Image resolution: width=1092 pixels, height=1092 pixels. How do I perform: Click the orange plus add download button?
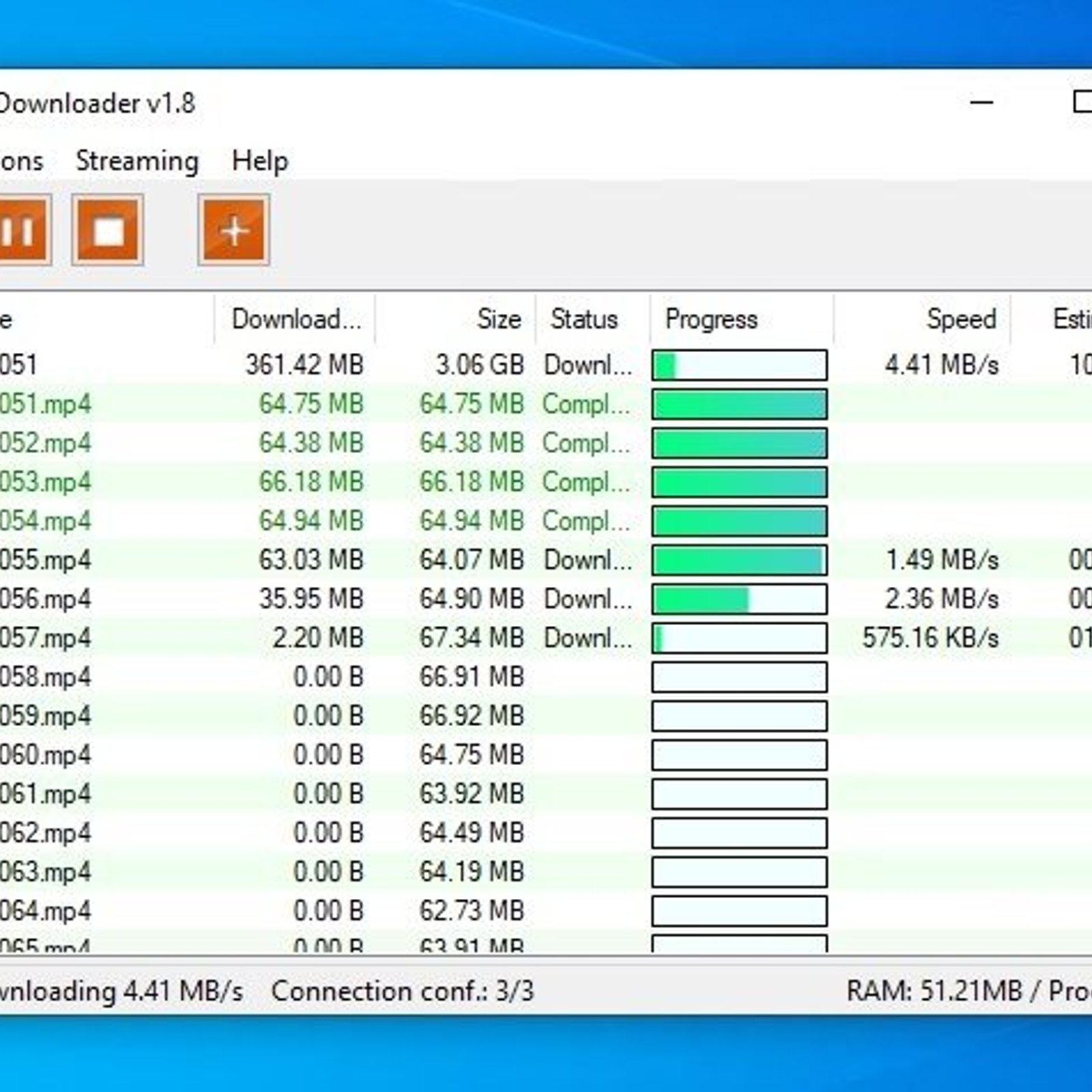[x=233, y=230]
